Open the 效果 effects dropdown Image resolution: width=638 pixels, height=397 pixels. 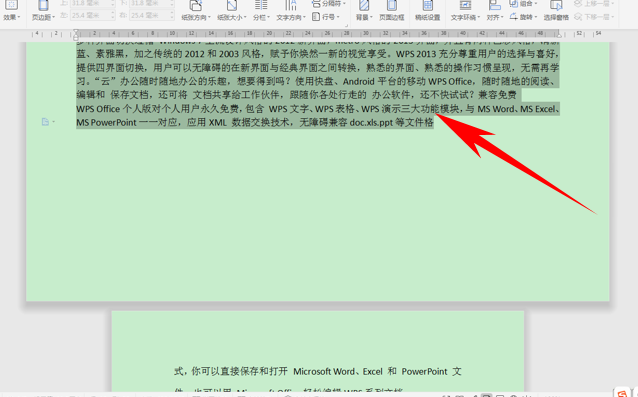coord(11,11)
